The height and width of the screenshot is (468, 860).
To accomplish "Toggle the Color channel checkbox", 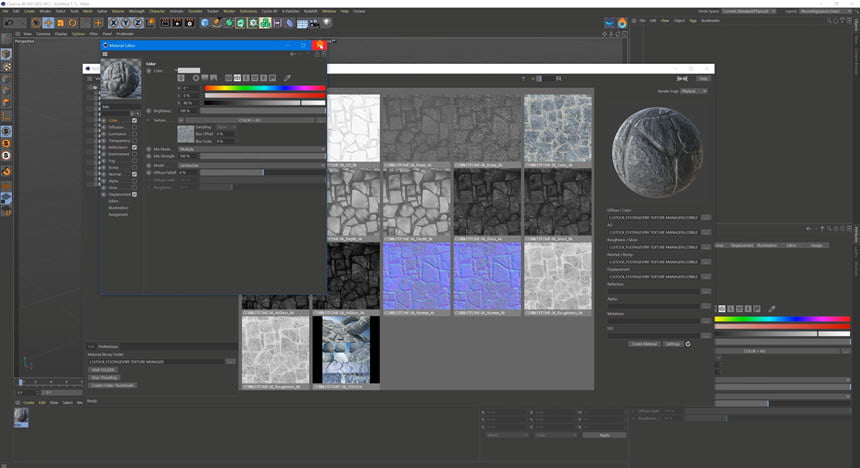I will (134, 121).
